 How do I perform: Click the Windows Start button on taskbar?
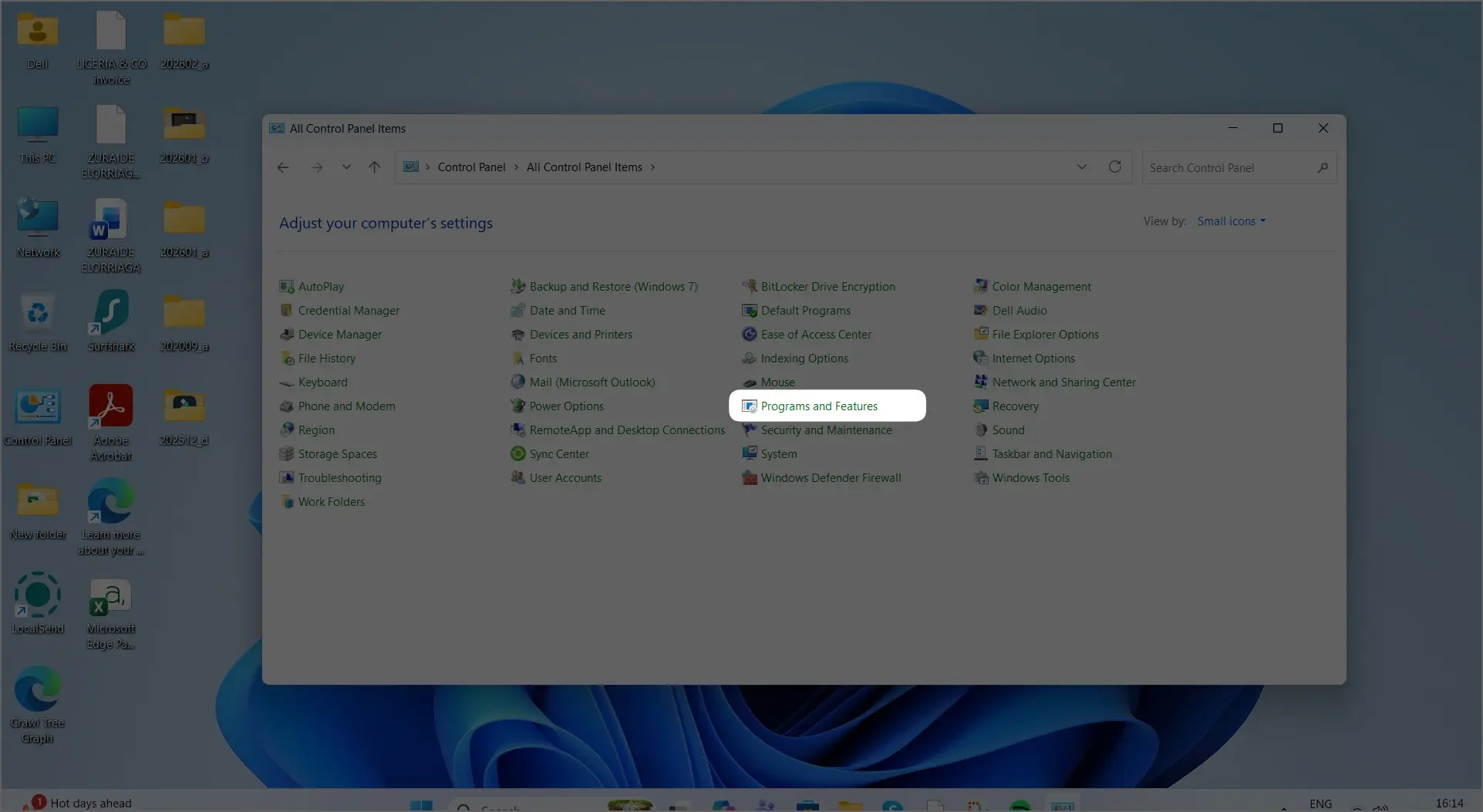click(421, 806)
